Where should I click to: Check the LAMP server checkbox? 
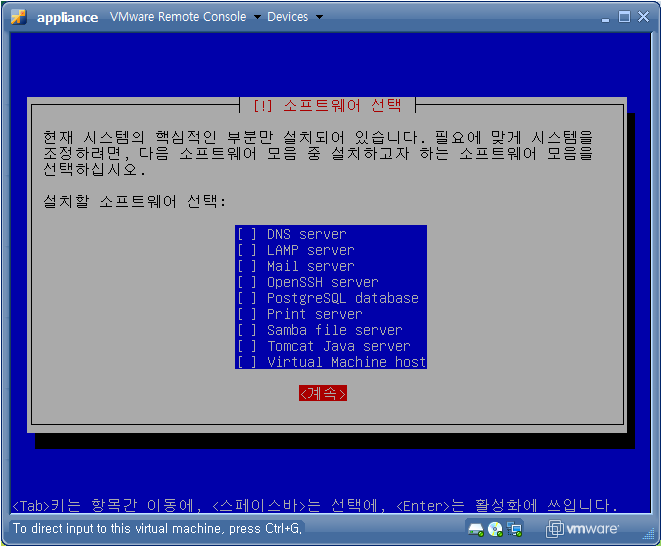[247, 250]
